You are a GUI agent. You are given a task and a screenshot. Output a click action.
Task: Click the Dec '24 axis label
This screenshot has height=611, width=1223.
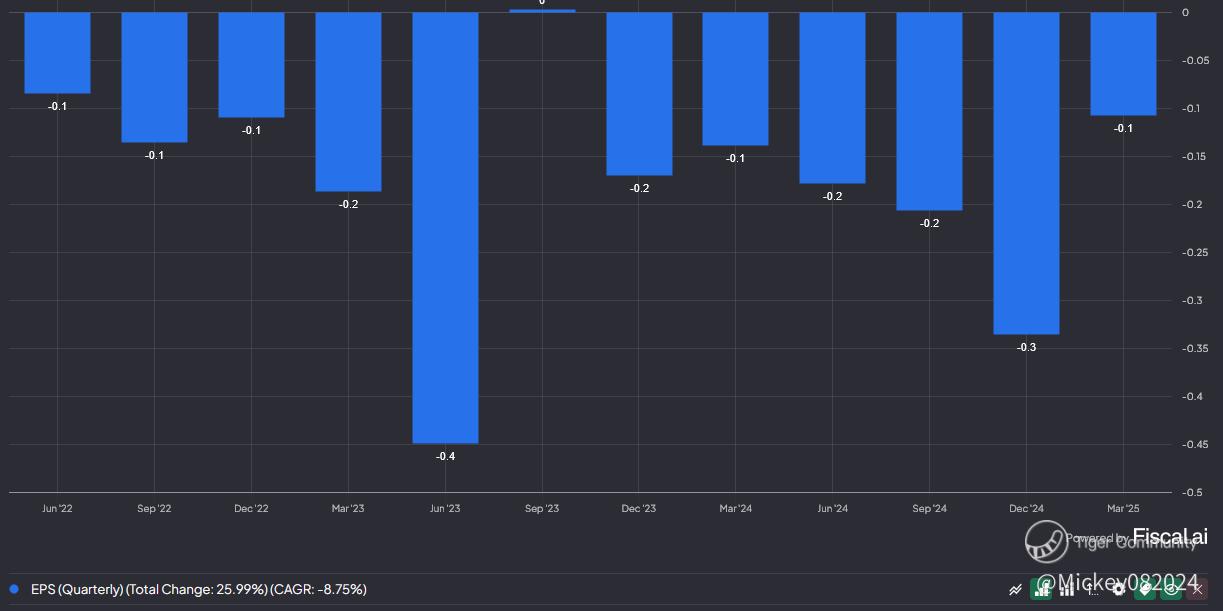click(1026, 509)
